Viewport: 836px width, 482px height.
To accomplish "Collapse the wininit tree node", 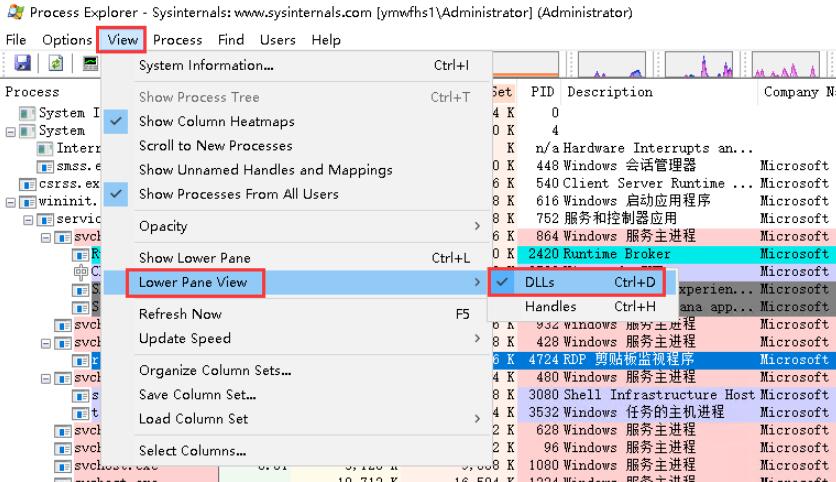I will 10,202.
